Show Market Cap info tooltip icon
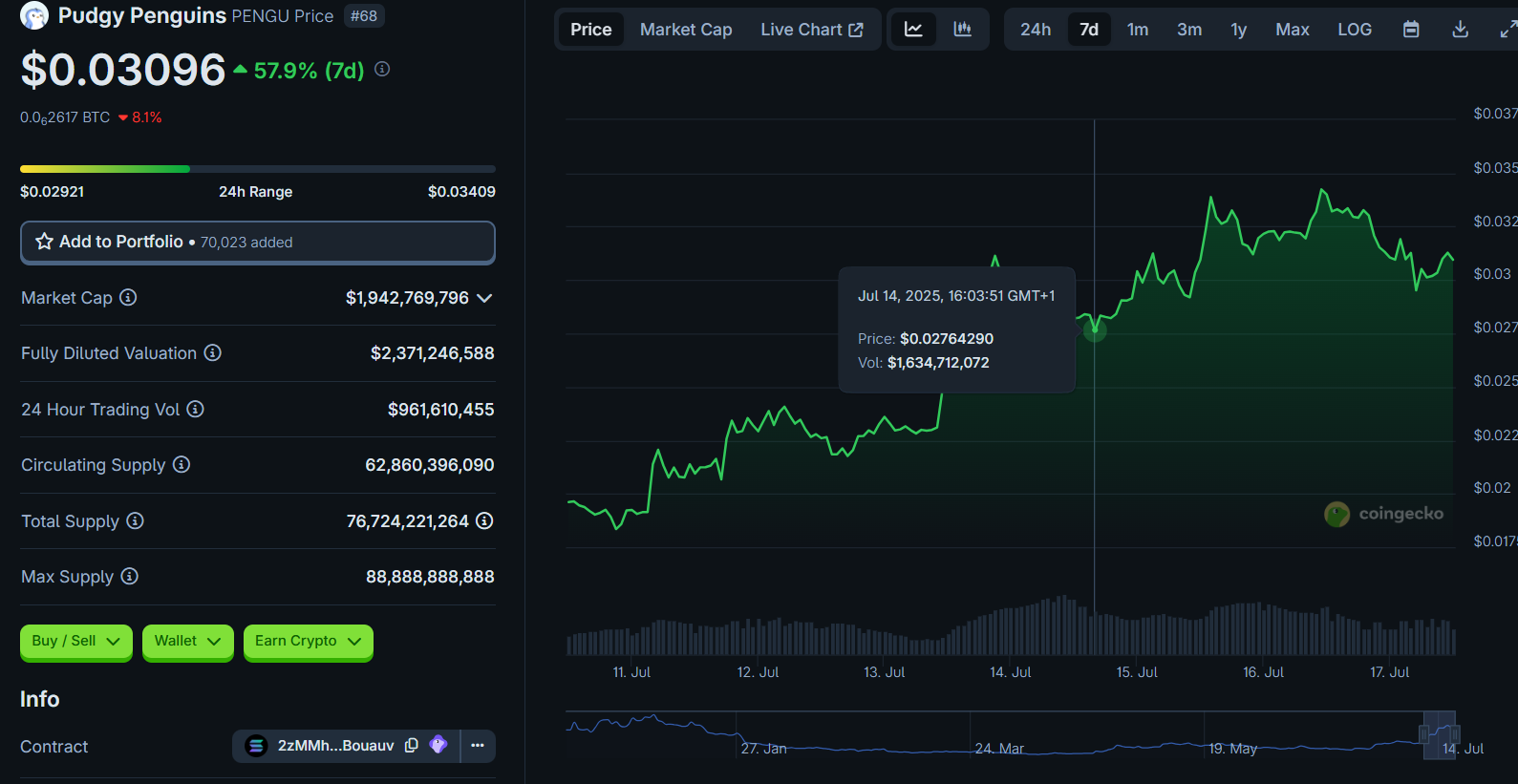This screenshot has height=784, width=1518. coord(128,297)
